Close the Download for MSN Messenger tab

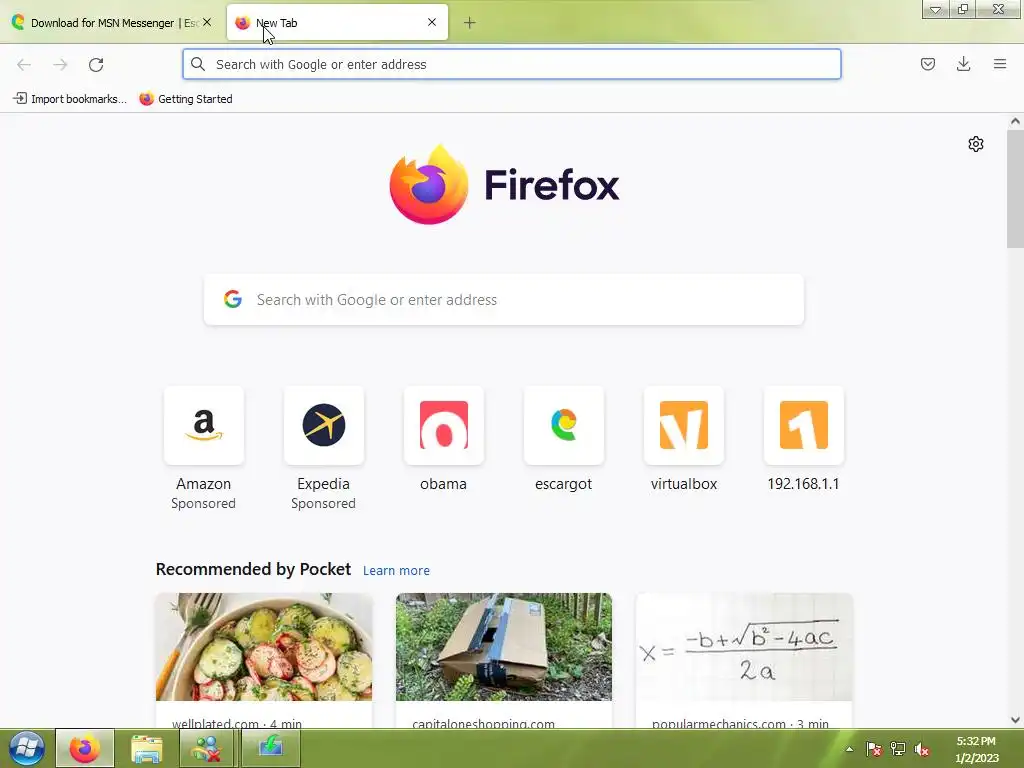pyautogui.click(x=207, y=22)
